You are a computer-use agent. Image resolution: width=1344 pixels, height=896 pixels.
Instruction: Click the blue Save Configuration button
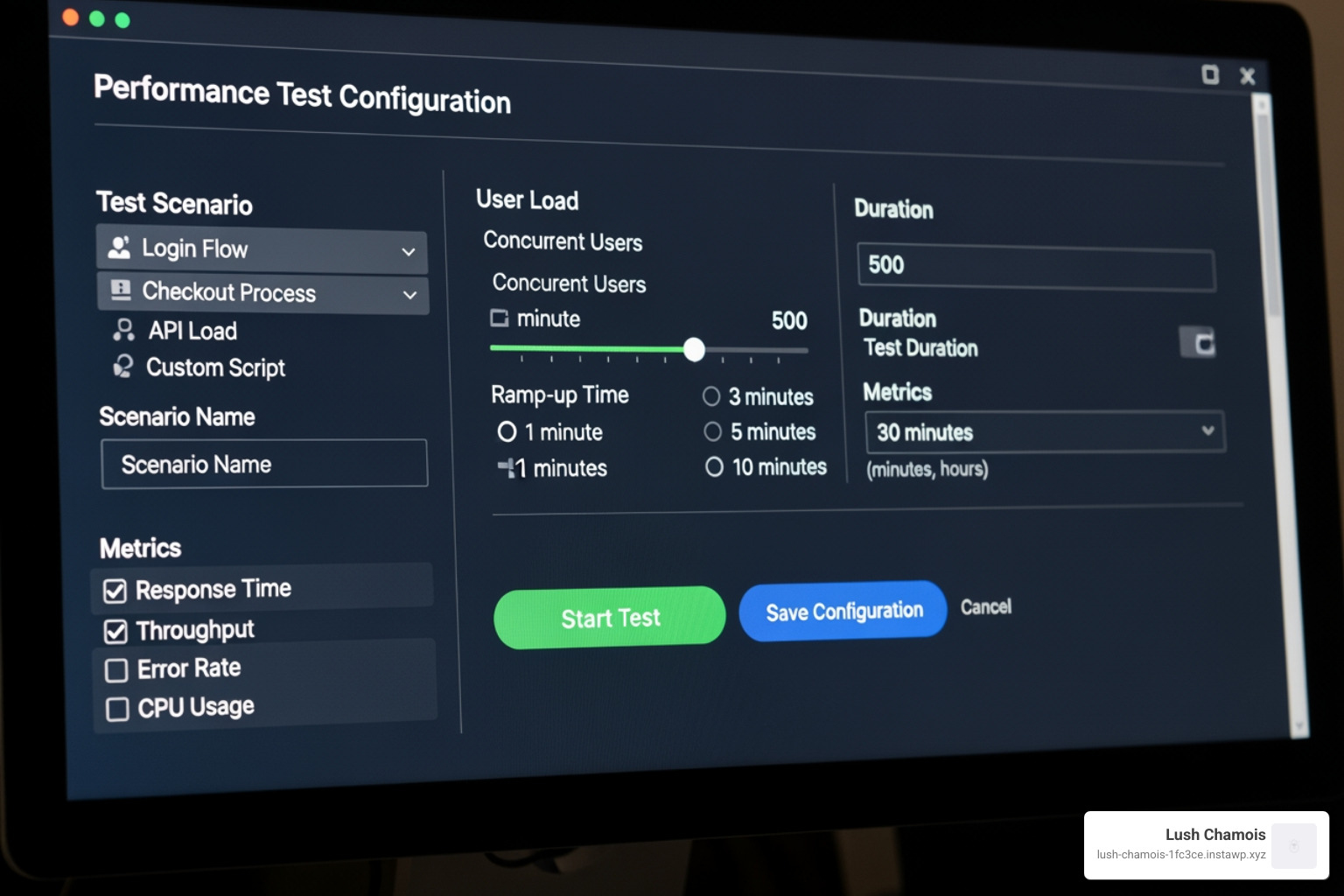point(843,610)
